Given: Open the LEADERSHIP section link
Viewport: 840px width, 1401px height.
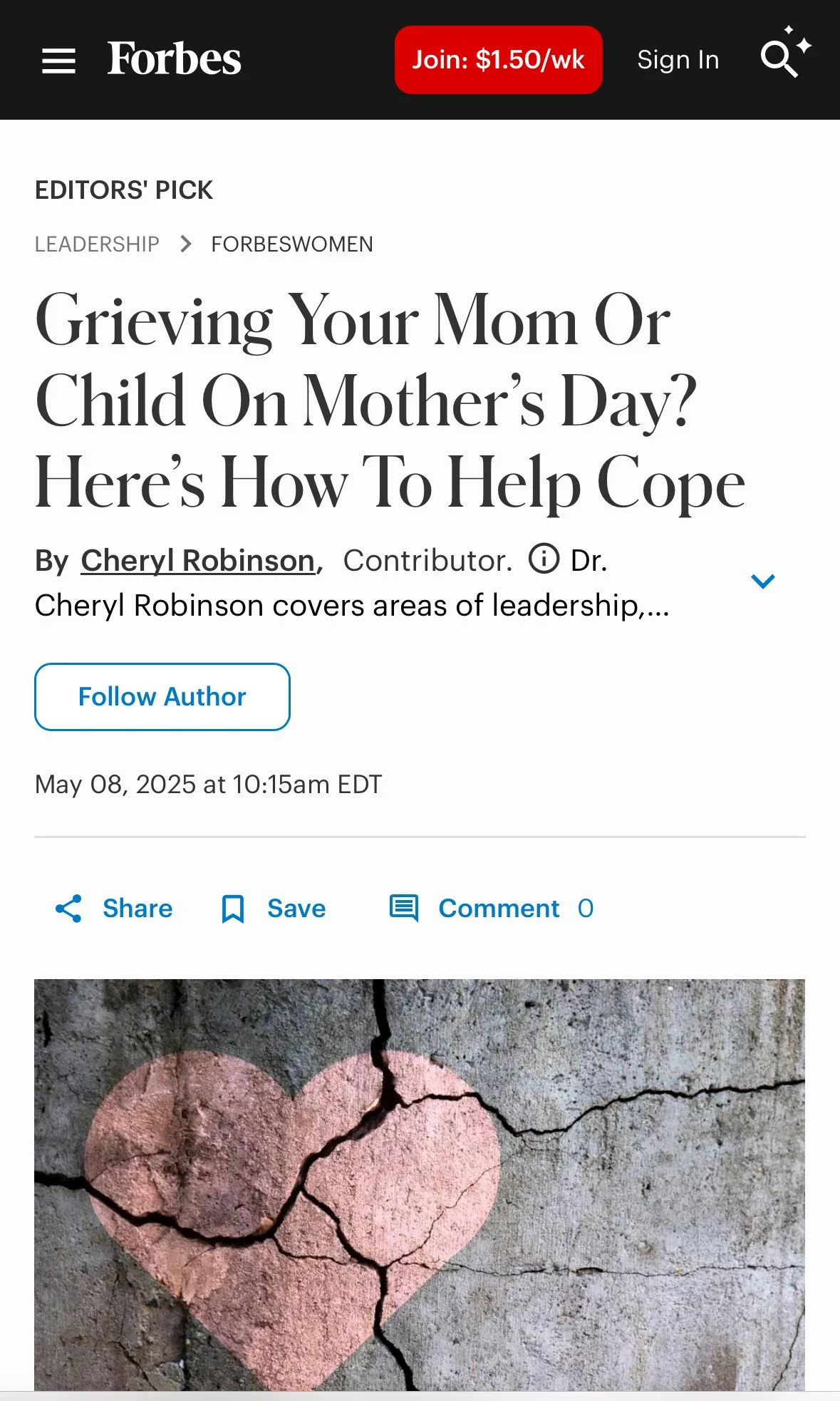Looking at the screenshot, I should 97,244.
